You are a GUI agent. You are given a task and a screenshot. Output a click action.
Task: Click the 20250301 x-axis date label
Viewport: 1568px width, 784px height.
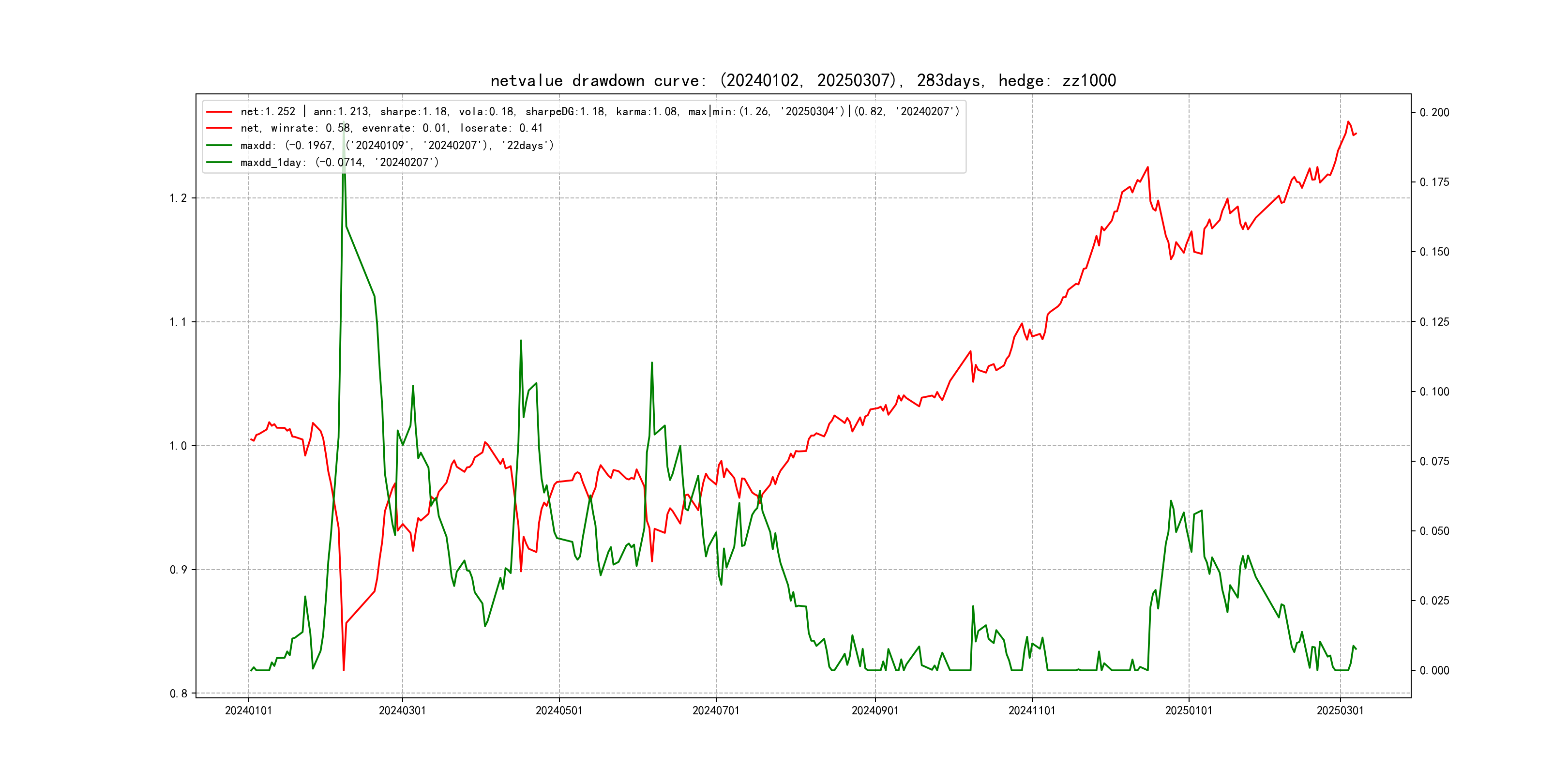coord(1341,710)
